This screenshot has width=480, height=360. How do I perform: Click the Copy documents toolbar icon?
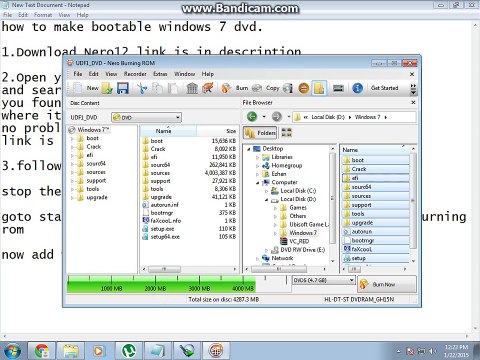click(x=157, y=88)
